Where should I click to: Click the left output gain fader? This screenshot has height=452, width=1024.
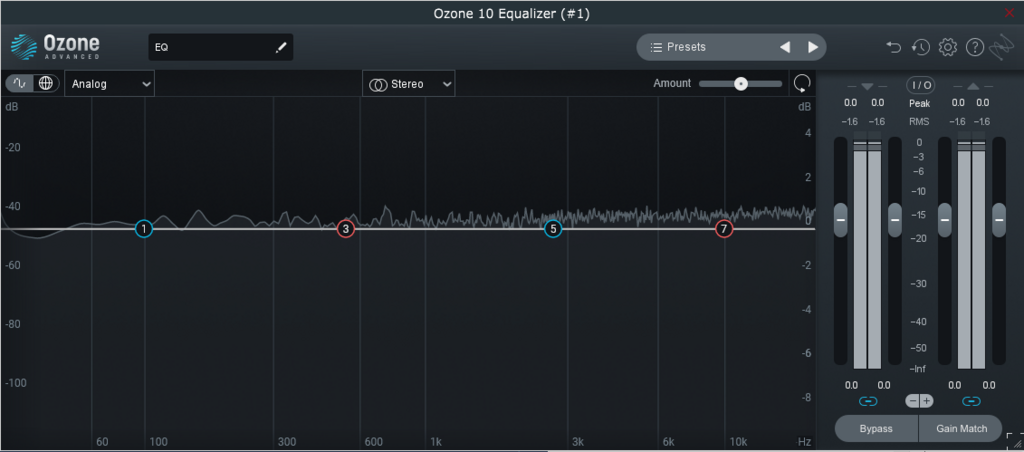[x=945, y=219]
